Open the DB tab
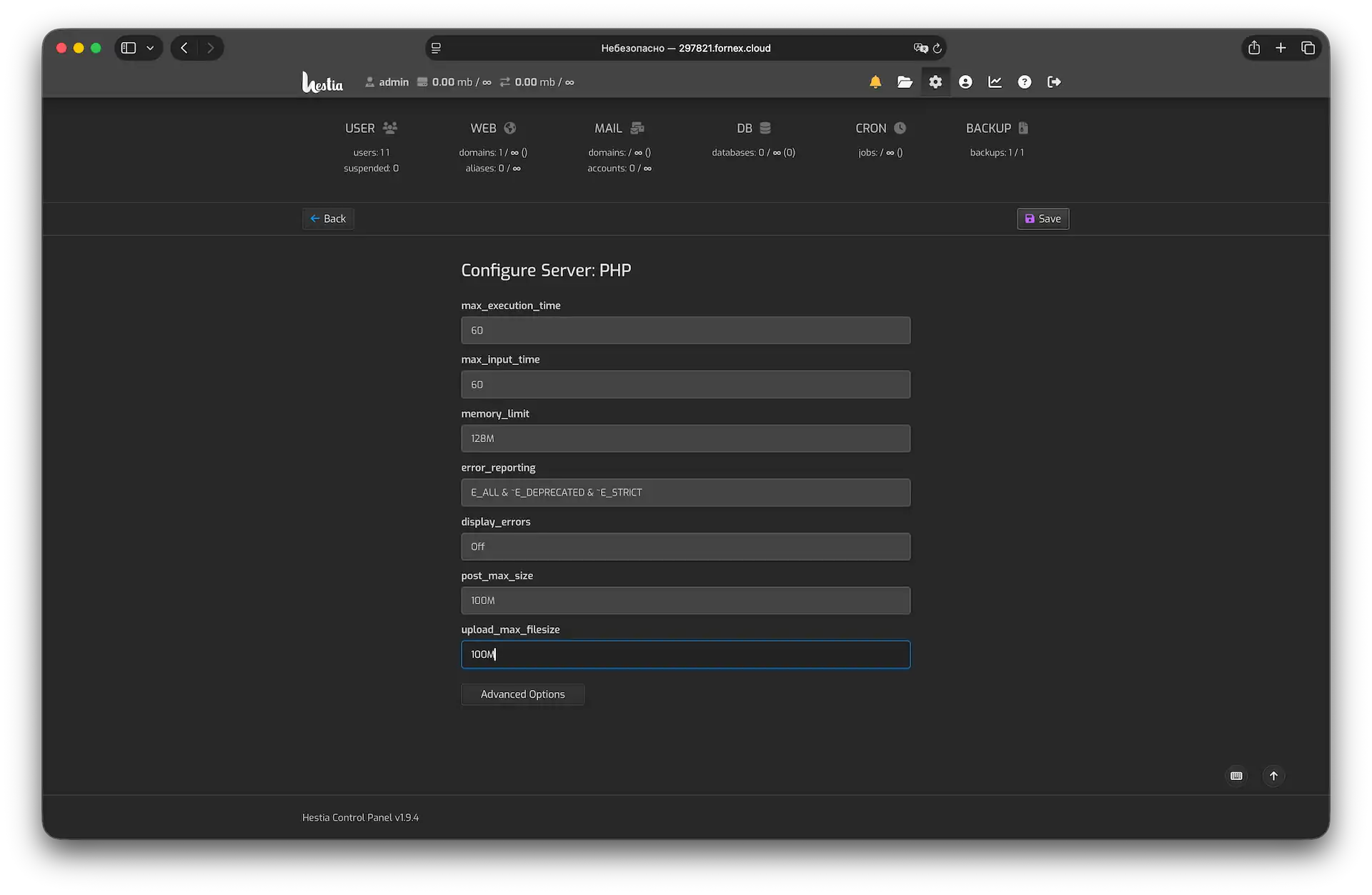Viewport: 1372px width, 895px height. pyautogui.click(x=753, y=128)
